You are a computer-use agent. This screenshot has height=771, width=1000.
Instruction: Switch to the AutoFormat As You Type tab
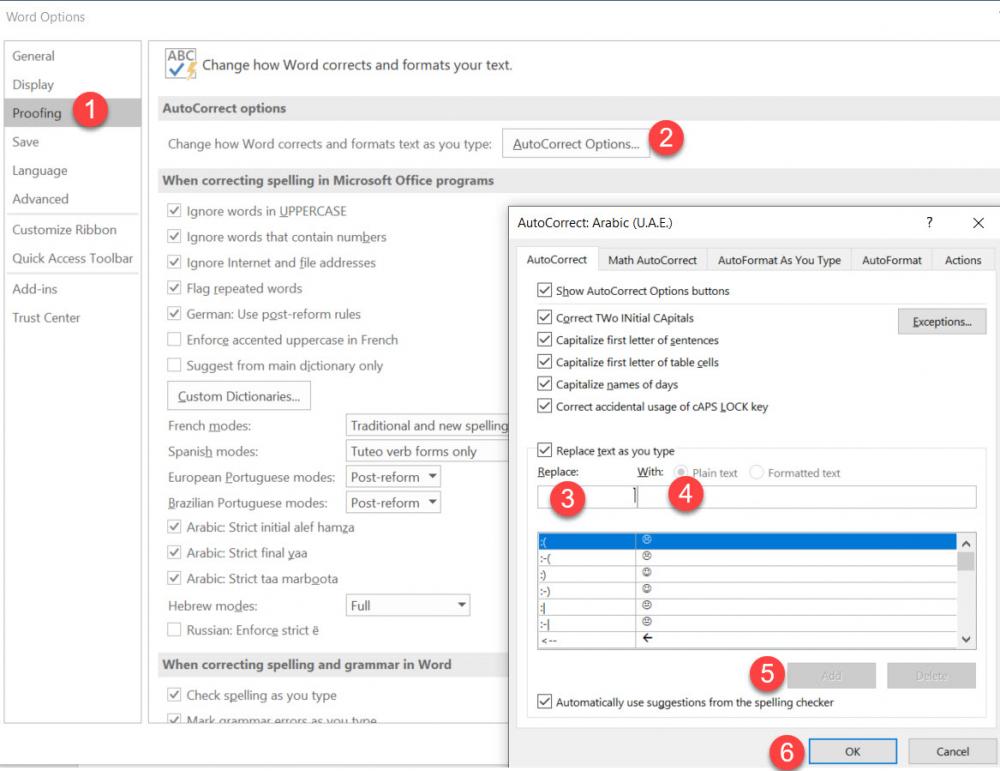click(x=779, y=260)
